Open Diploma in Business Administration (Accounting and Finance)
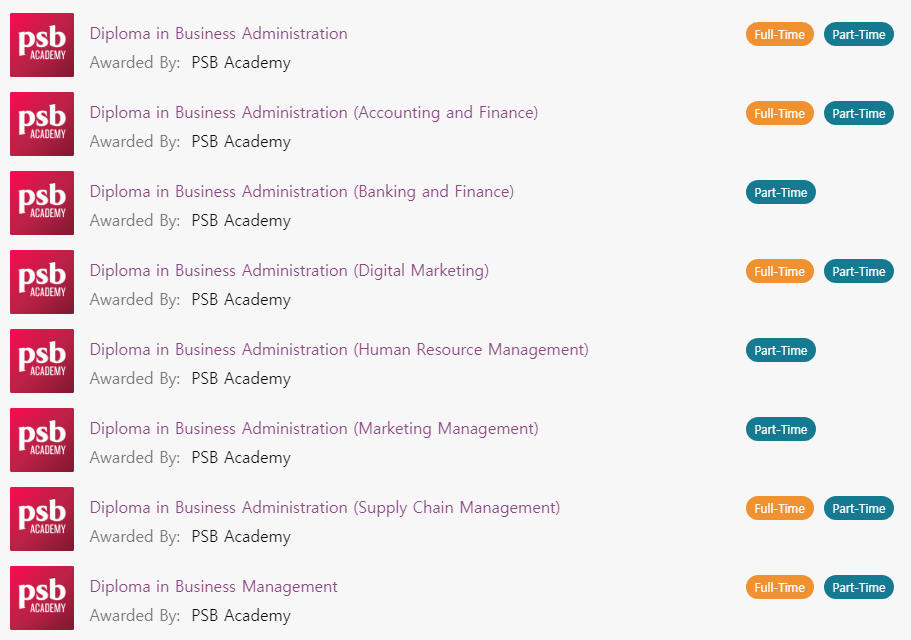Image resolution: width=911 pixels, height=640 pixels. pyautogui.click(x=314, y=113)
